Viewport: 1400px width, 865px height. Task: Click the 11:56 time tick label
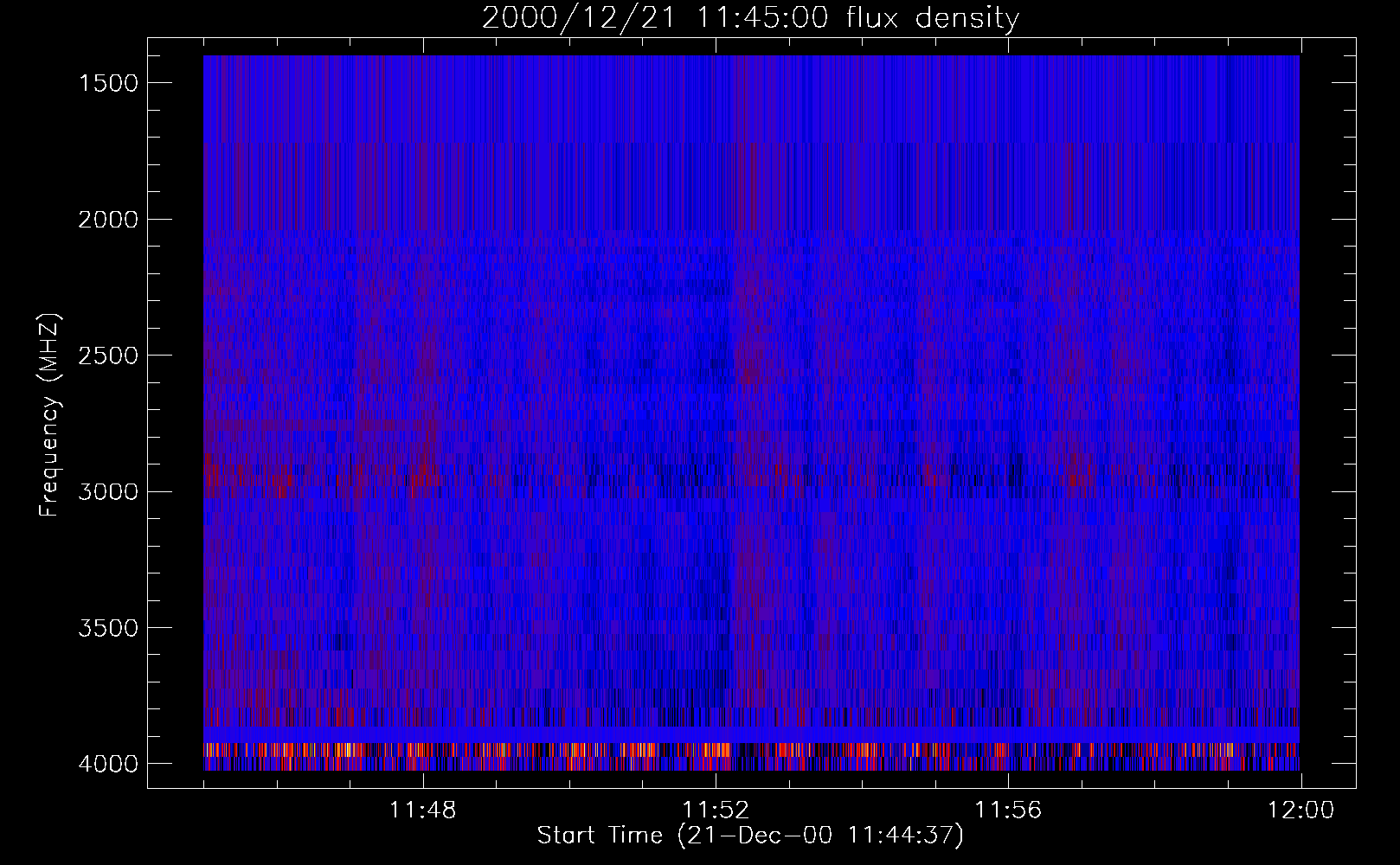point(1008,811)
